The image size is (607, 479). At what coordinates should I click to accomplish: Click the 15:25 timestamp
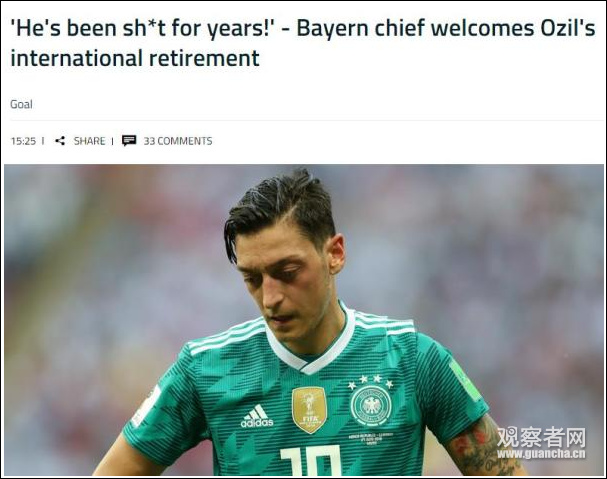(x=23, y=141)
